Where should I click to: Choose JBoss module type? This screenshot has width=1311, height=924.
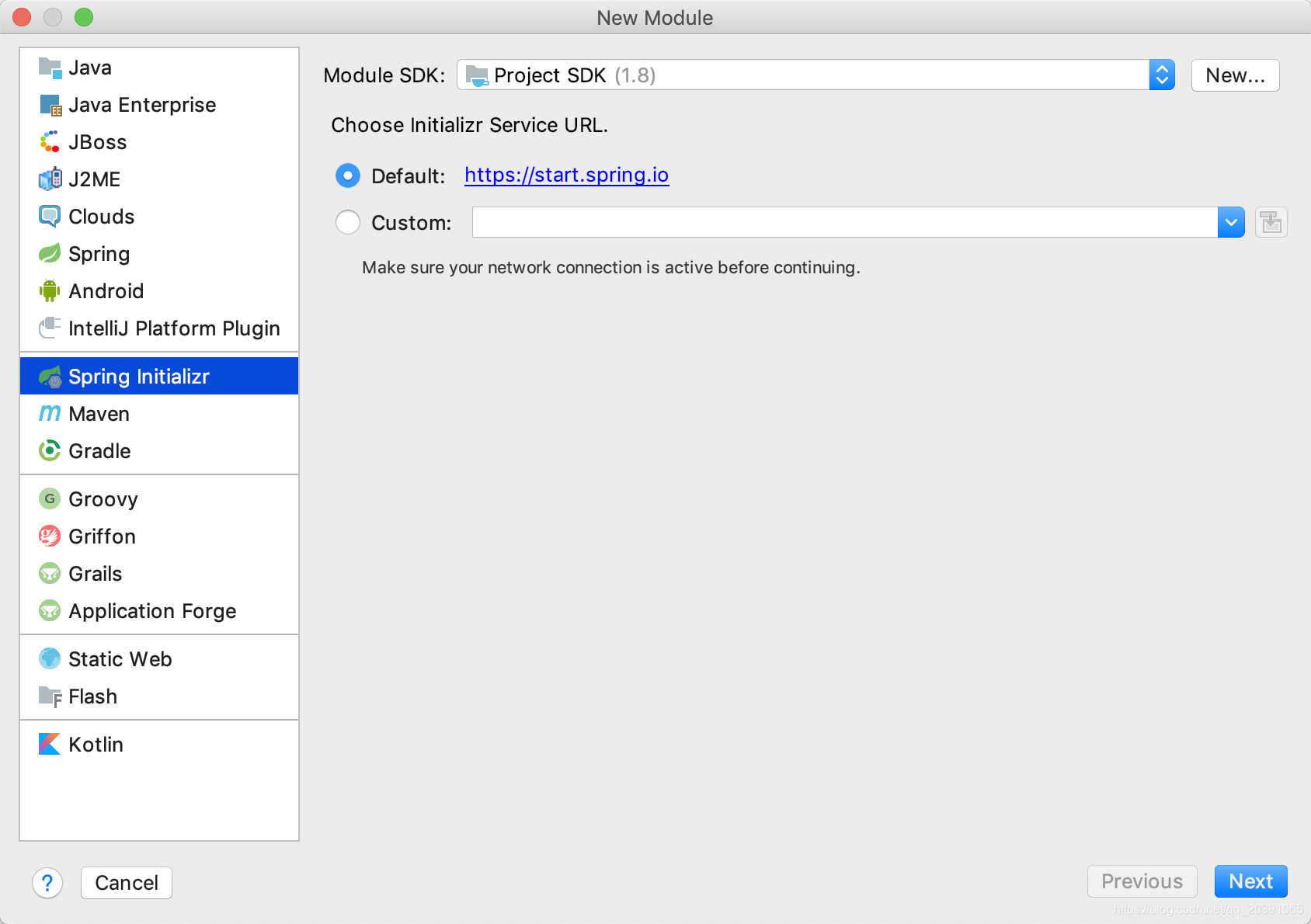pos(159,142)
